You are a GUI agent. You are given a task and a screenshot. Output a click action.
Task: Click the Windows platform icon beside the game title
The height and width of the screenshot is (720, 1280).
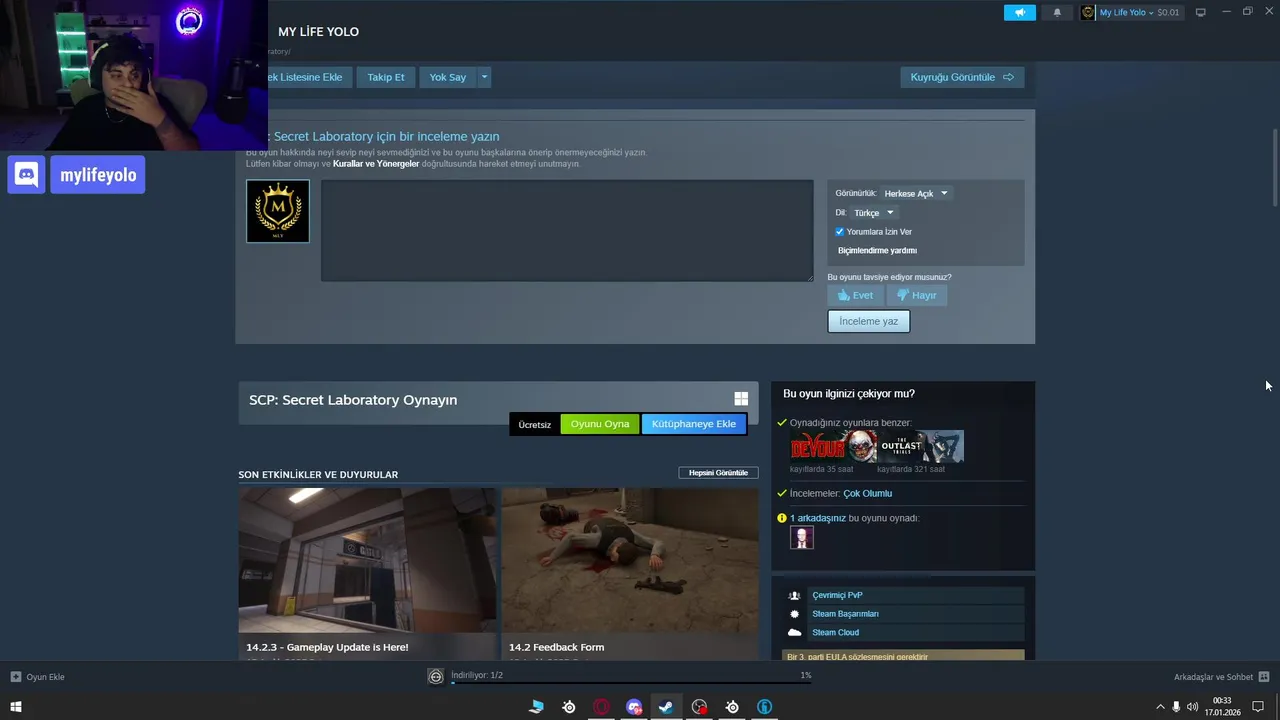pyautogui.click(x=741, y=398)
